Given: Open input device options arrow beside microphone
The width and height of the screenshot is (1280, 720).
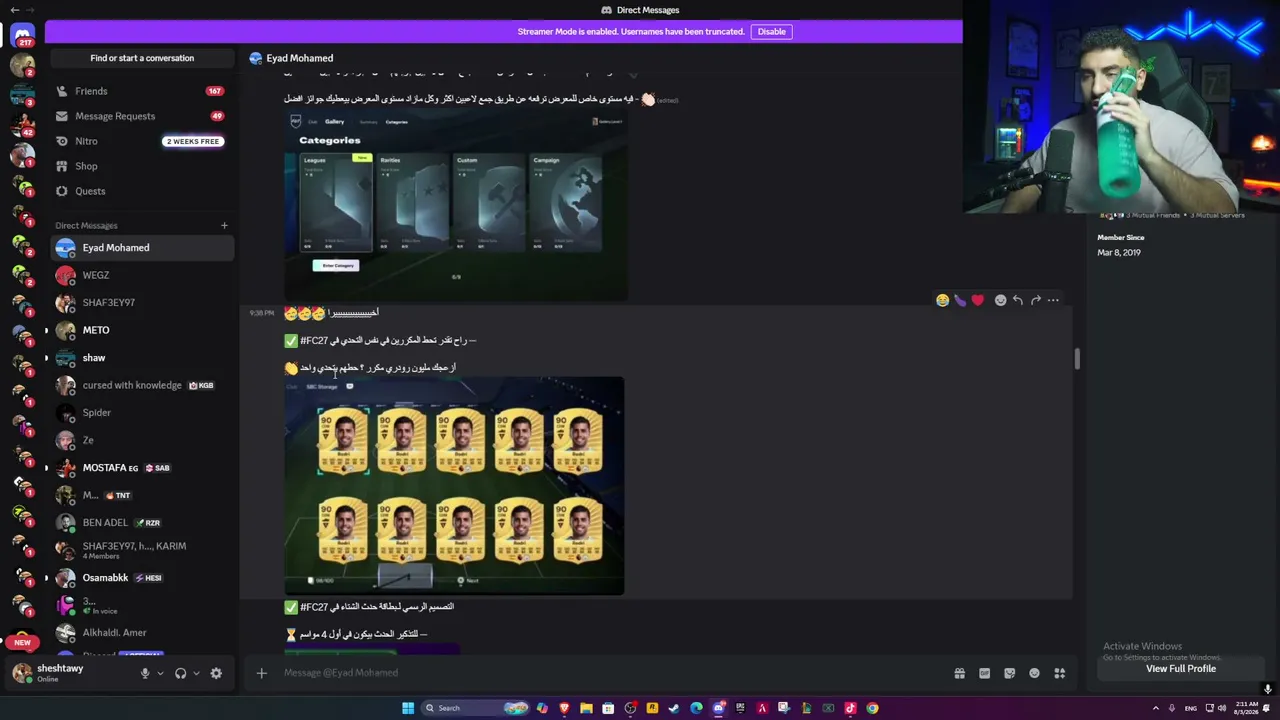Looking at the screenshot, I should (160, 673).
